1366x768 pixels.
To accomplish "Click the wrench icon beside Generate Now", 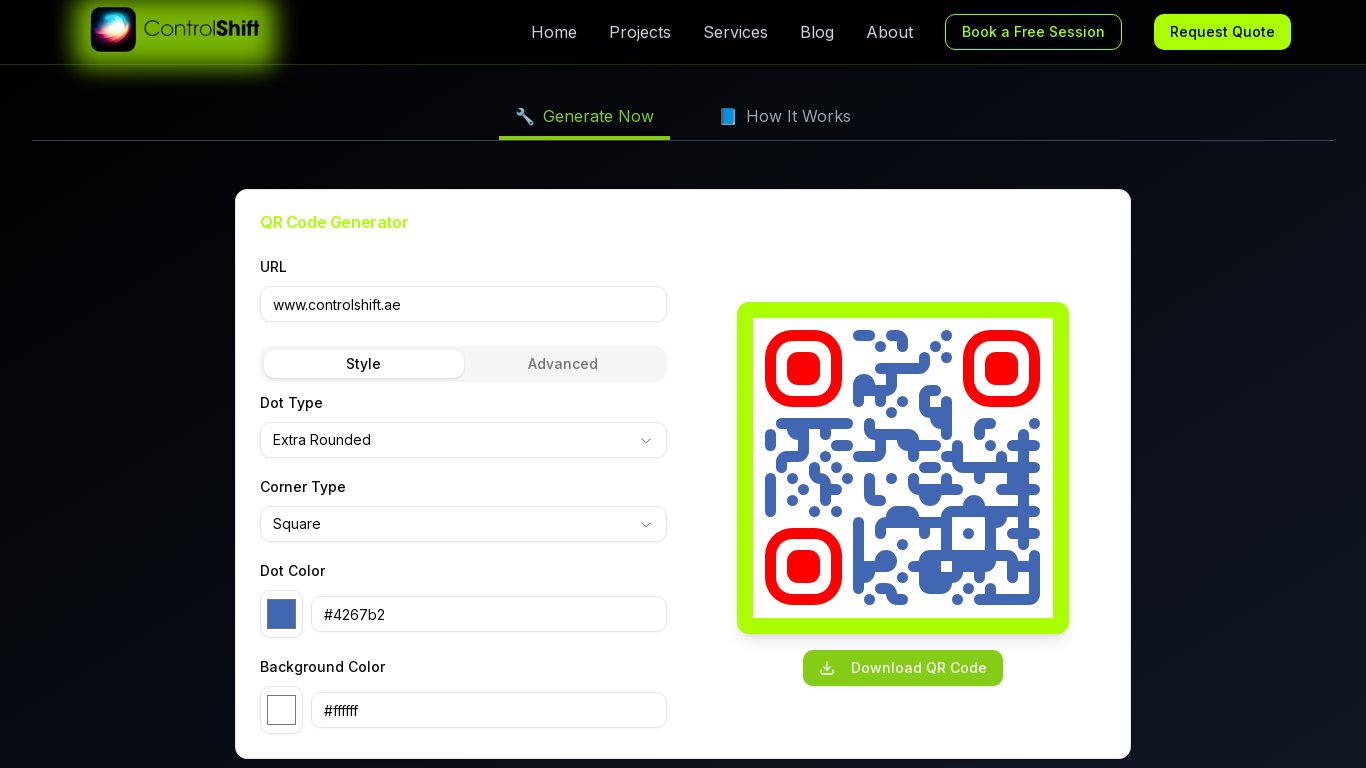I will pos(524,117).
